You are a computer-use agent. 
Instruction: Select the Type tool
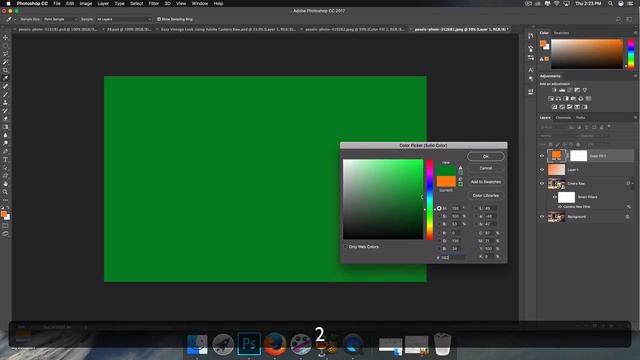tap(5, 160)
